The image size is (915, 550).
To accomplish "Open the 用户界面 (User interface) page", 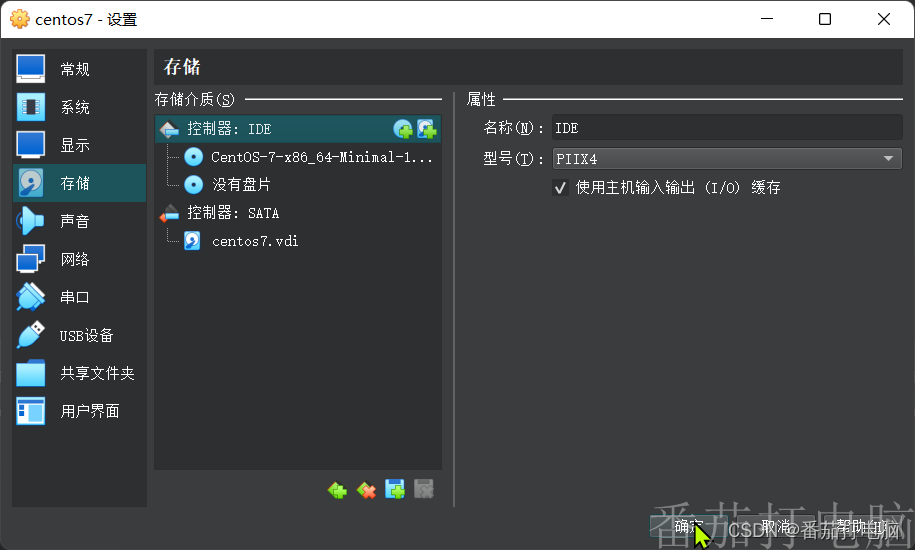I will coord(79,411).
